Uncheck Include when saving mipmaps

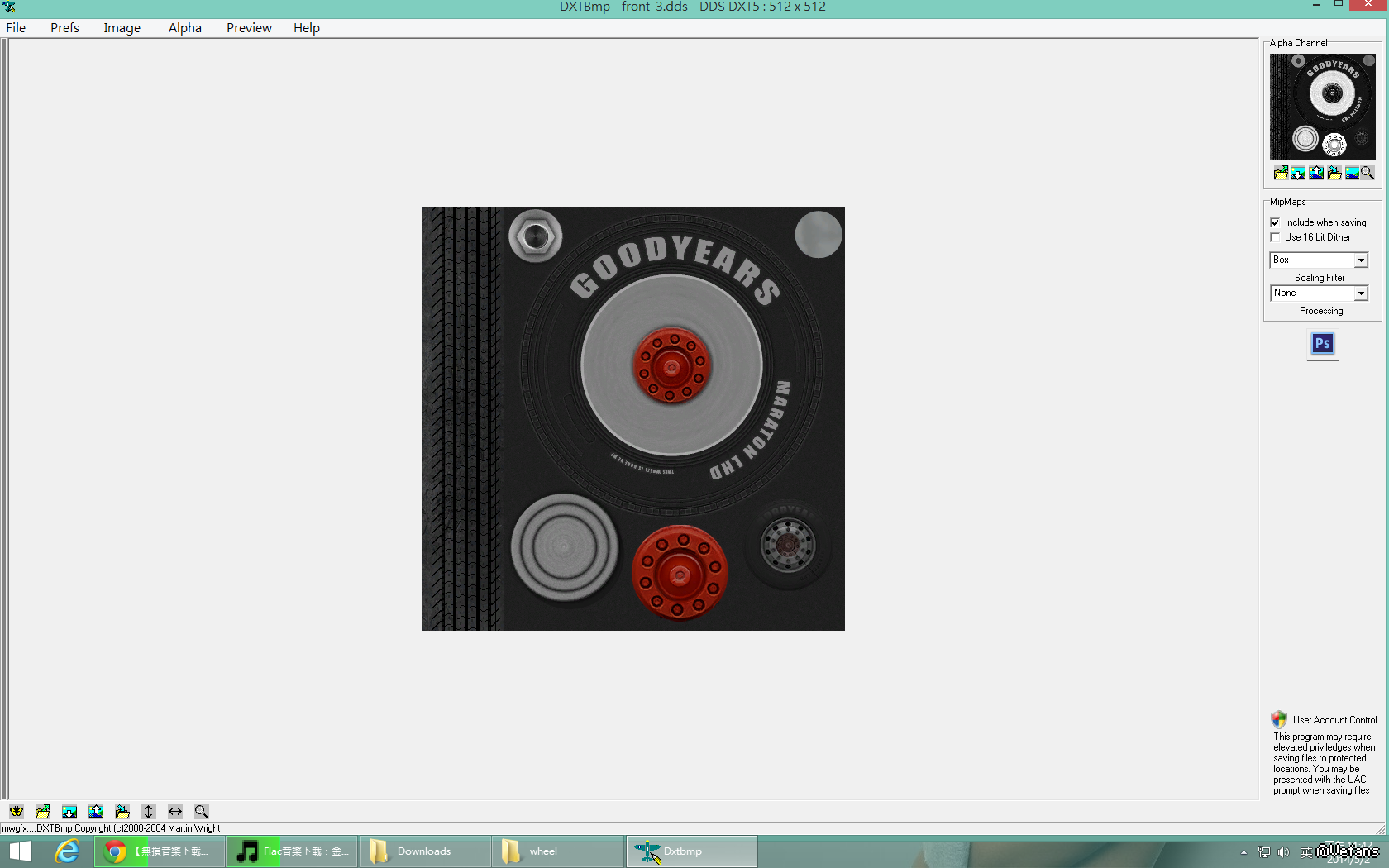pos(1275,222)
